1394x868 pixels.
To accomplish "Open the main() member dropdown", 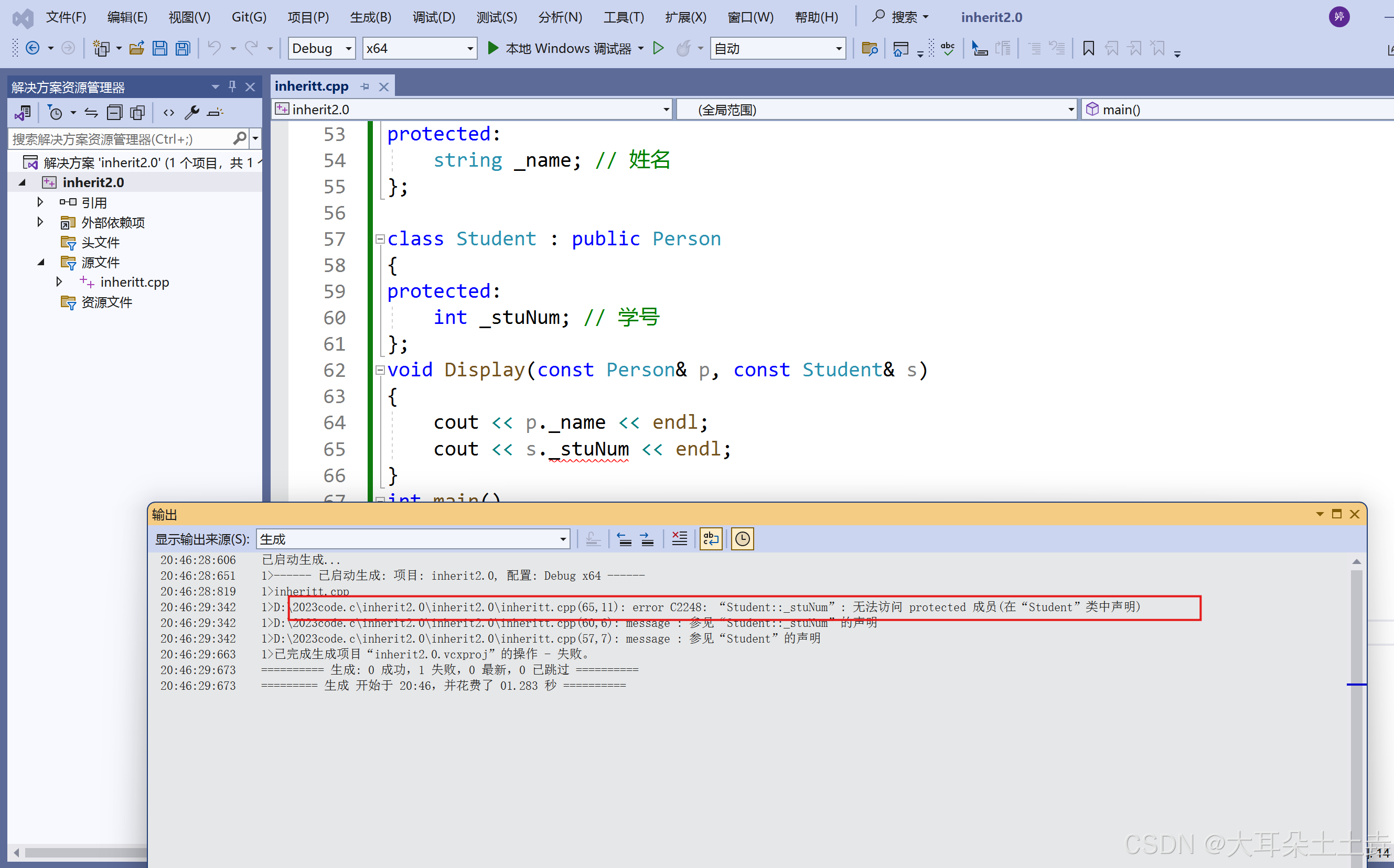I will click(1238, 109).
